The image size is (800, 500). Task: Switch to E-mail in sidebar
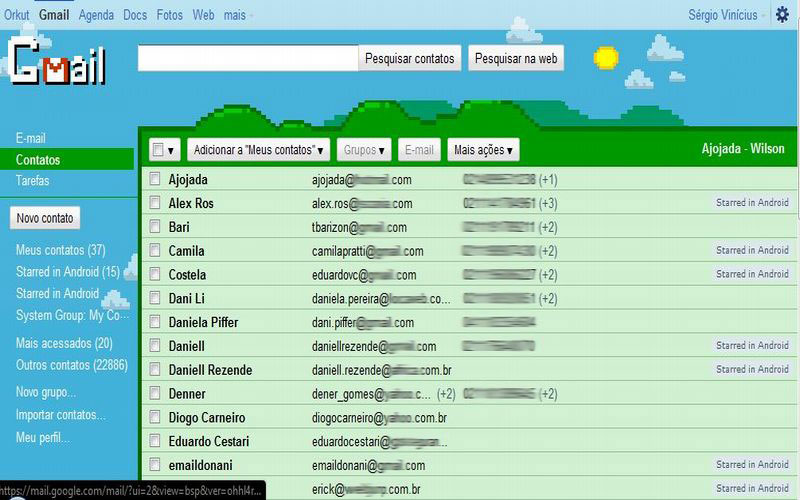coord(31,138)
